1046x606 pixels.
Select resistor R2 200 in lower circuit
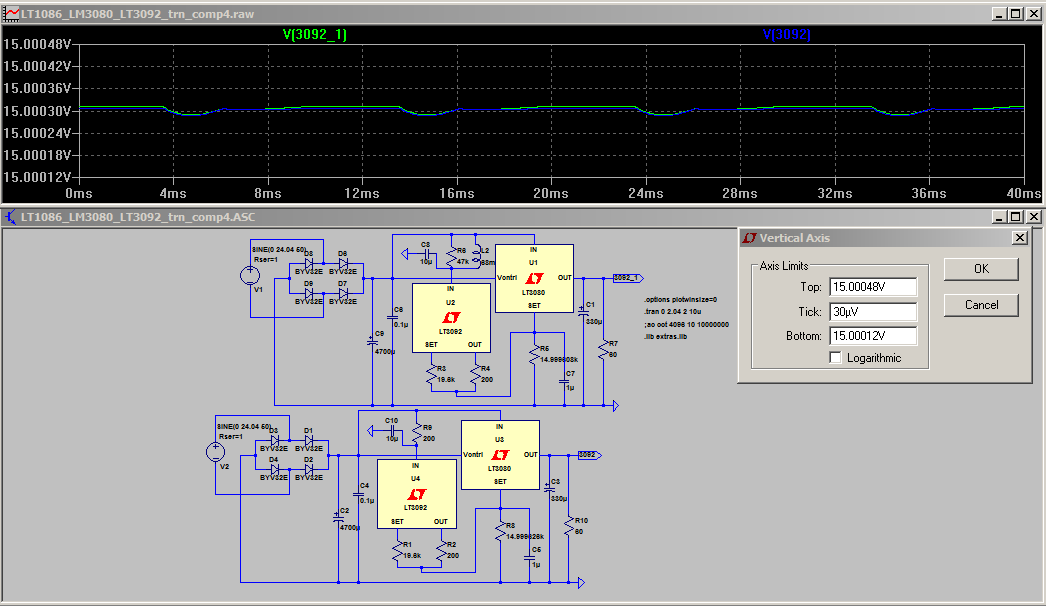click(x=441, y=551)
